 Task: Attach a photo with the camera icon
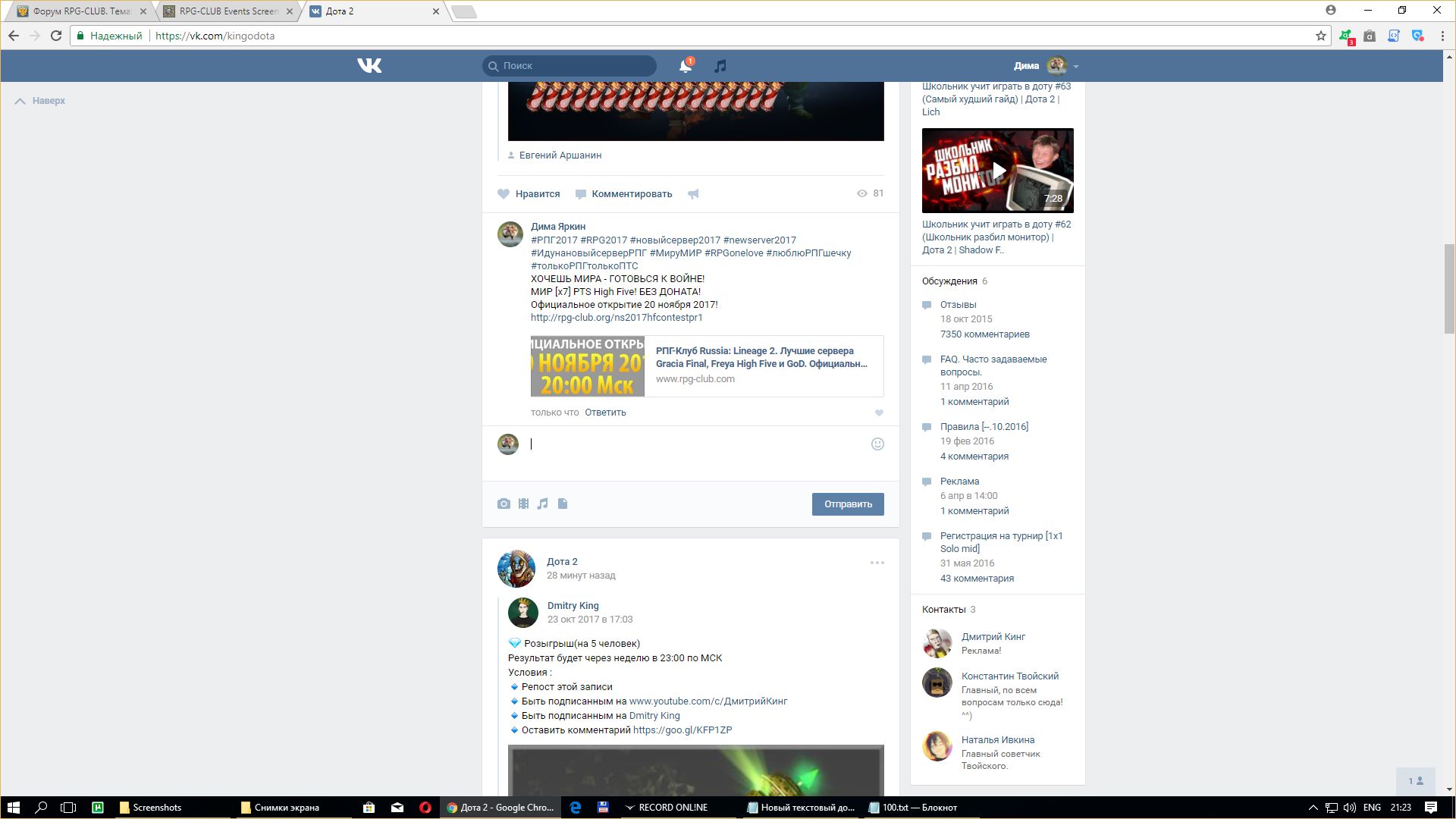504,504
